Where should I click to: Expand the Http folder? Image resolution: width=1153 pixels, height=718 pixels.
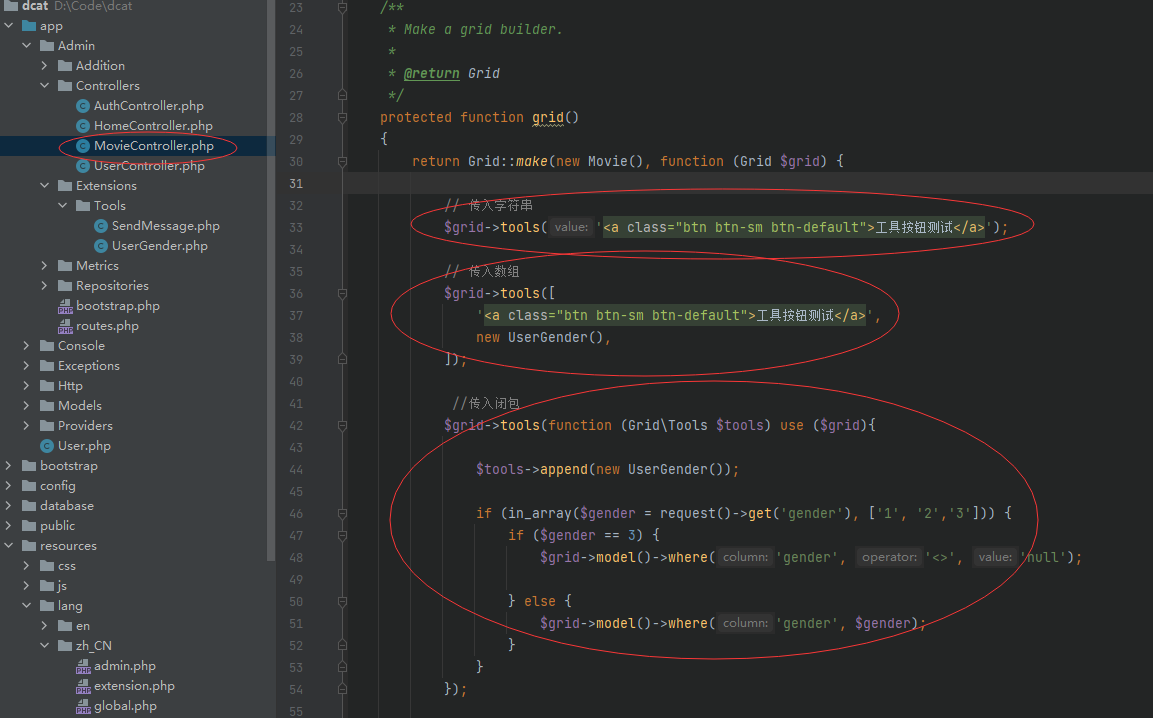26,385
